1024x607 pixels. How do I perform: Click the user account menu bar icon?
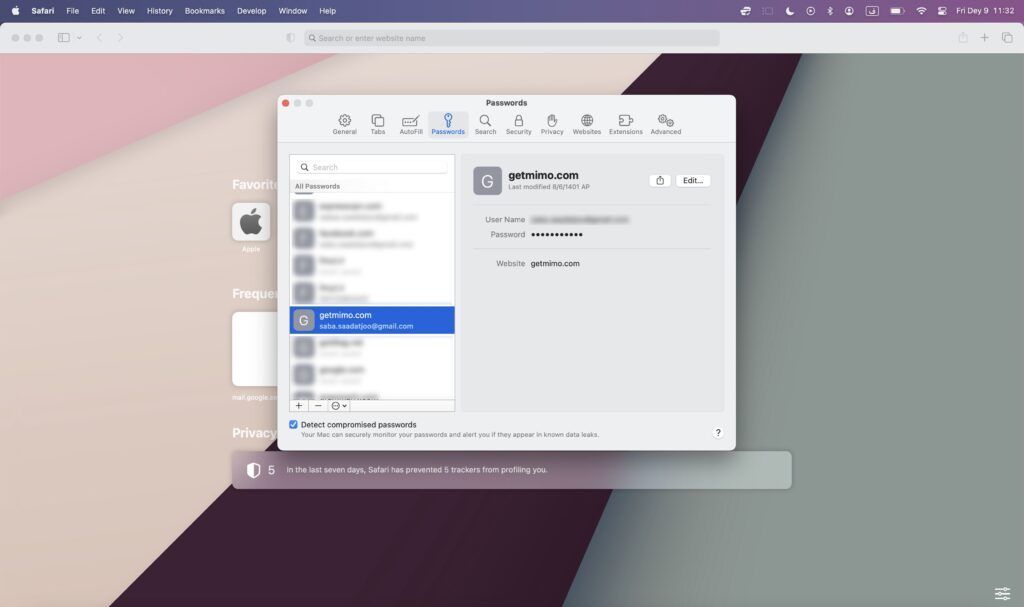pos(849,10)
